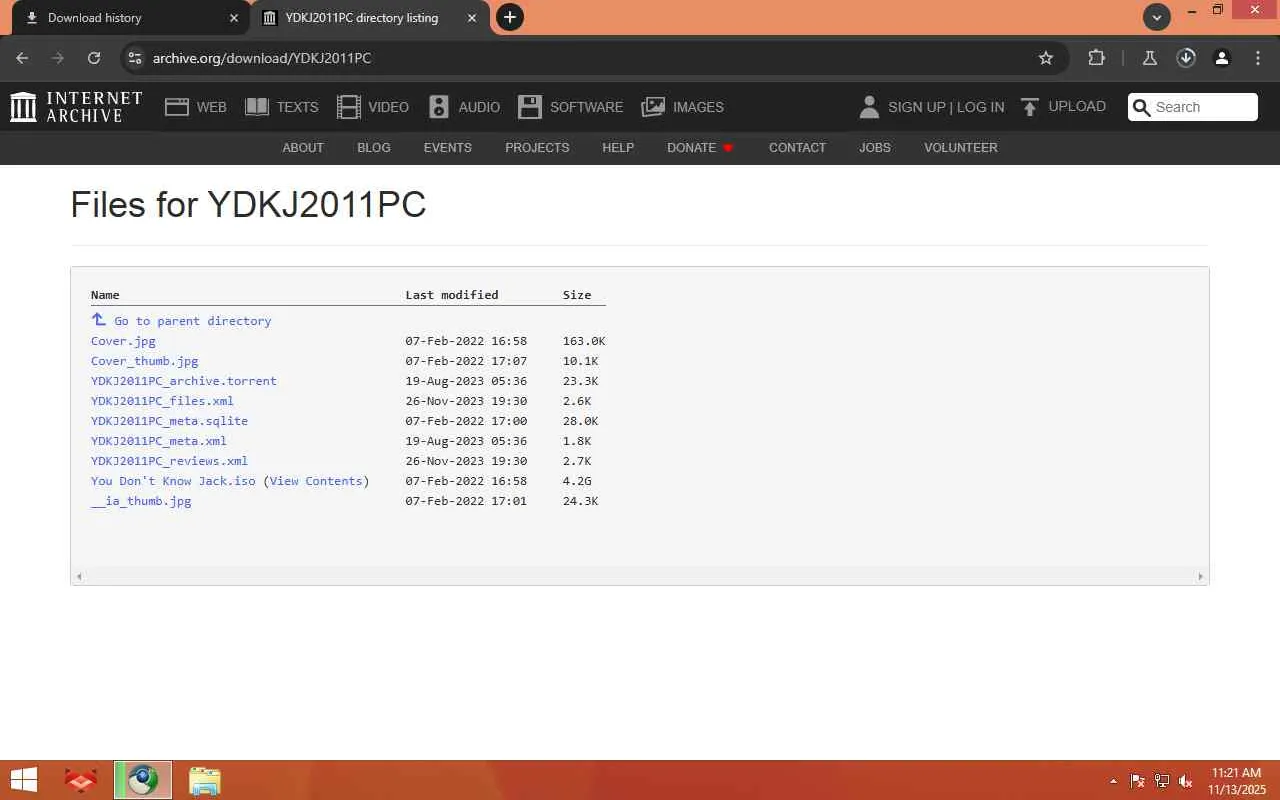Click the Sign Up link

(917, 107)
